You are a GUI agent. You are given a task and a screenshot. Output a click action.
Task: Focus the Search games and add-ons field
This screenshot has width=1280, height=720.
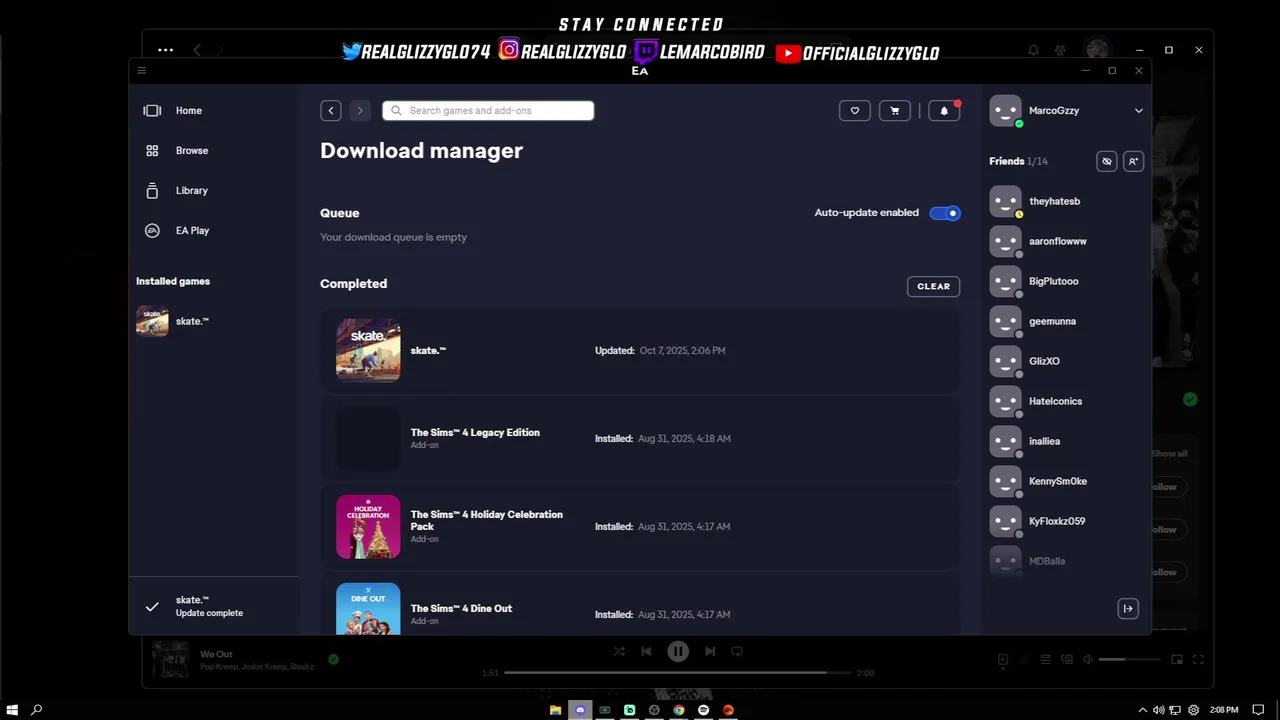[x=488, y=111]
